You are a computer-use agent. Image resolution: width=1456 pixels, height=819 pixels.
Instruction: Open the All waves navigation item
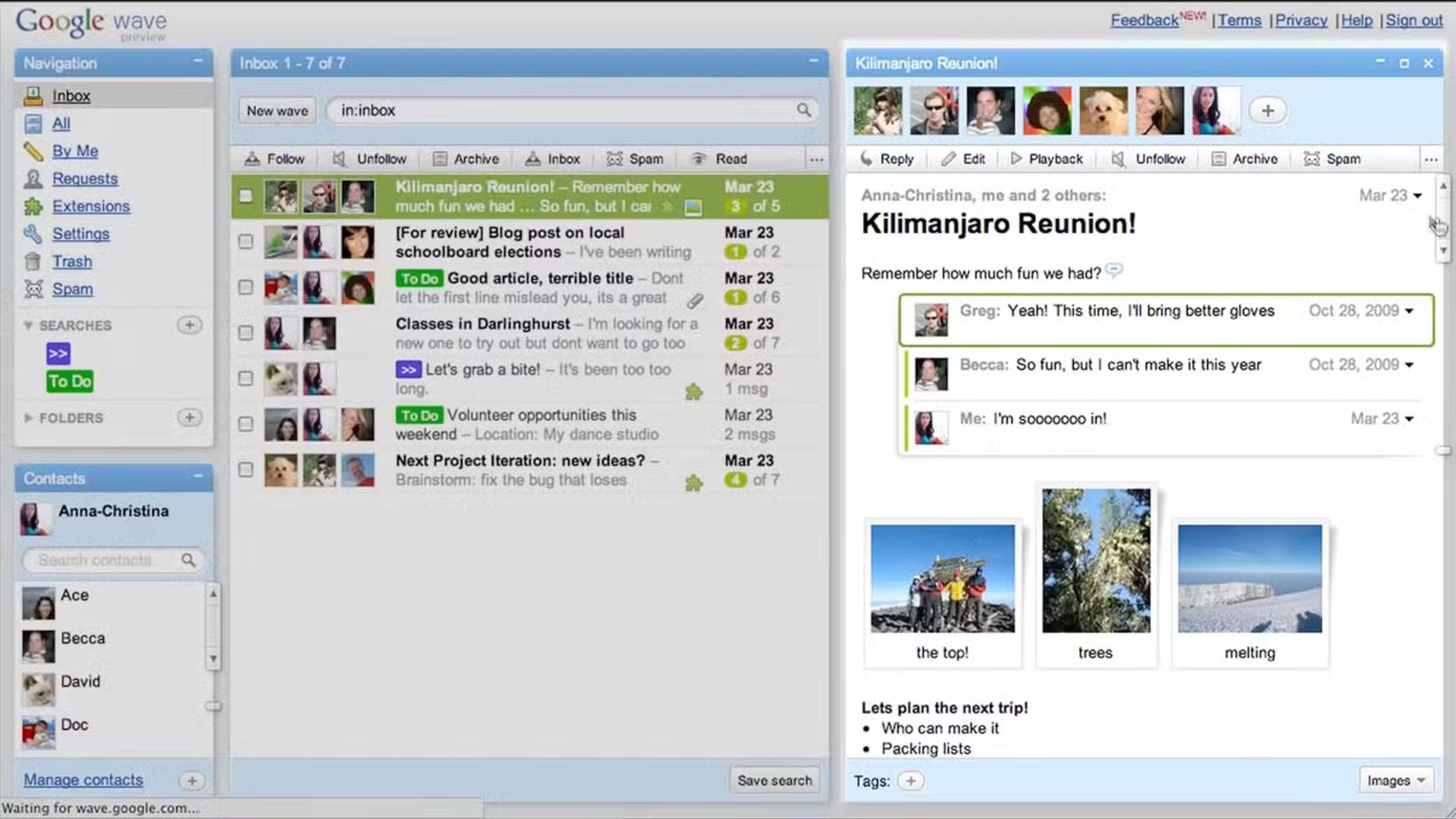[x=60, y=124]
